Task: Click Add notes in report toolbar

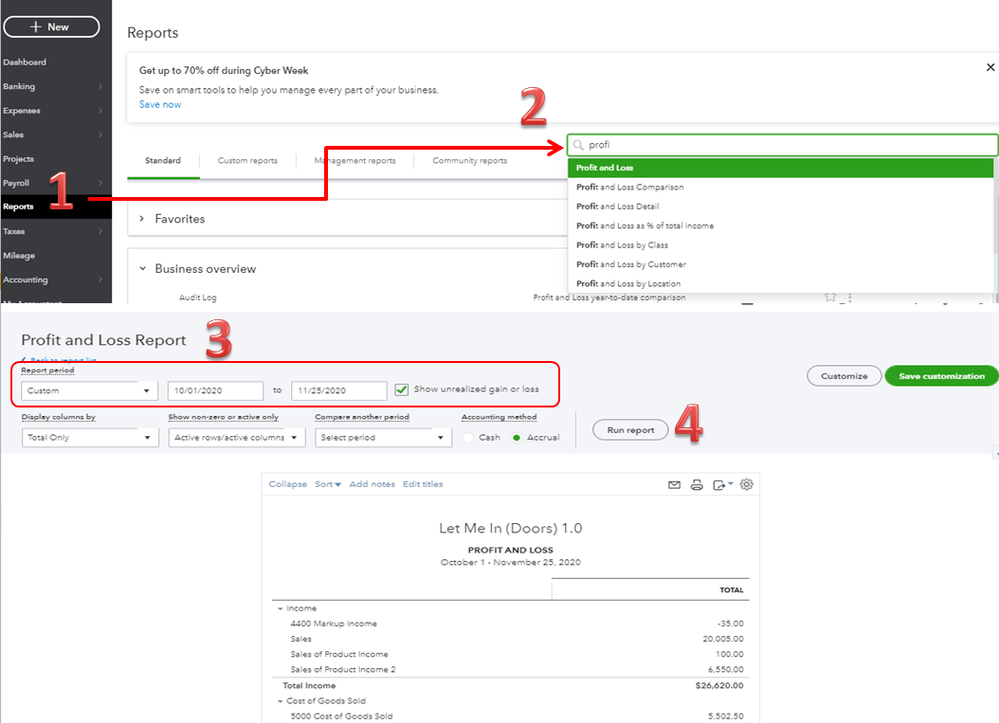Action: click(372, 484)
